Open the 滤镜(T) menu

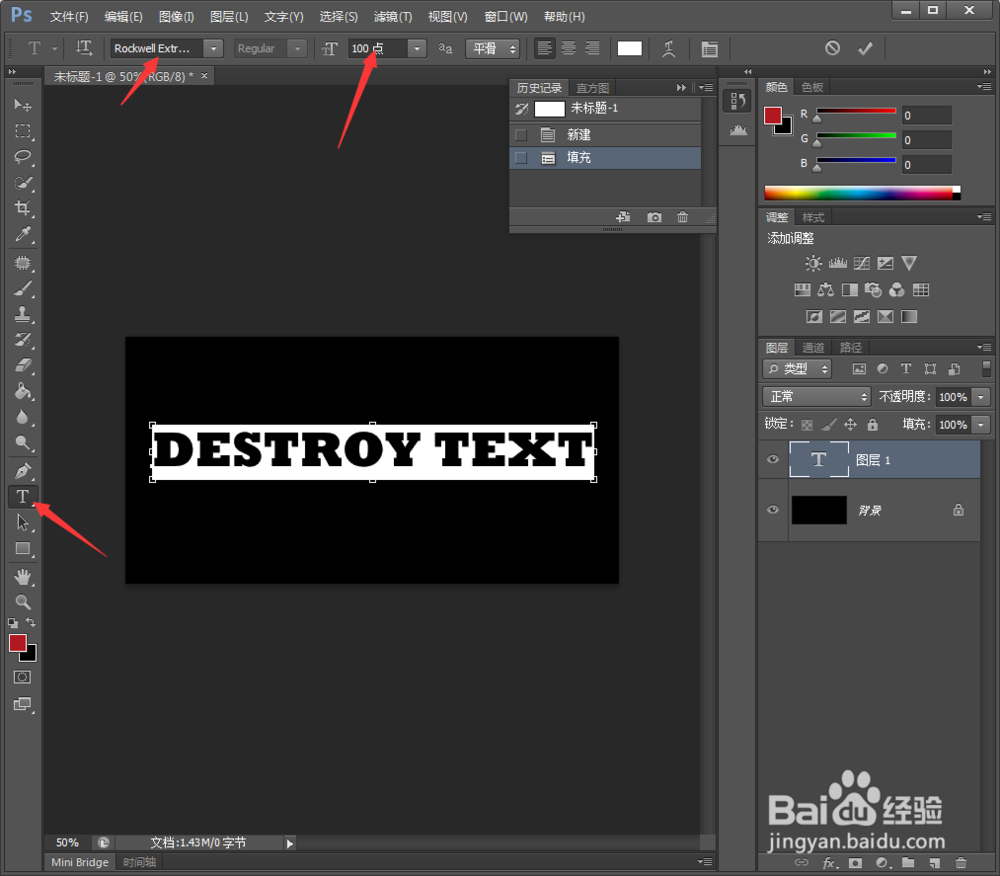(x=393, y=17)
